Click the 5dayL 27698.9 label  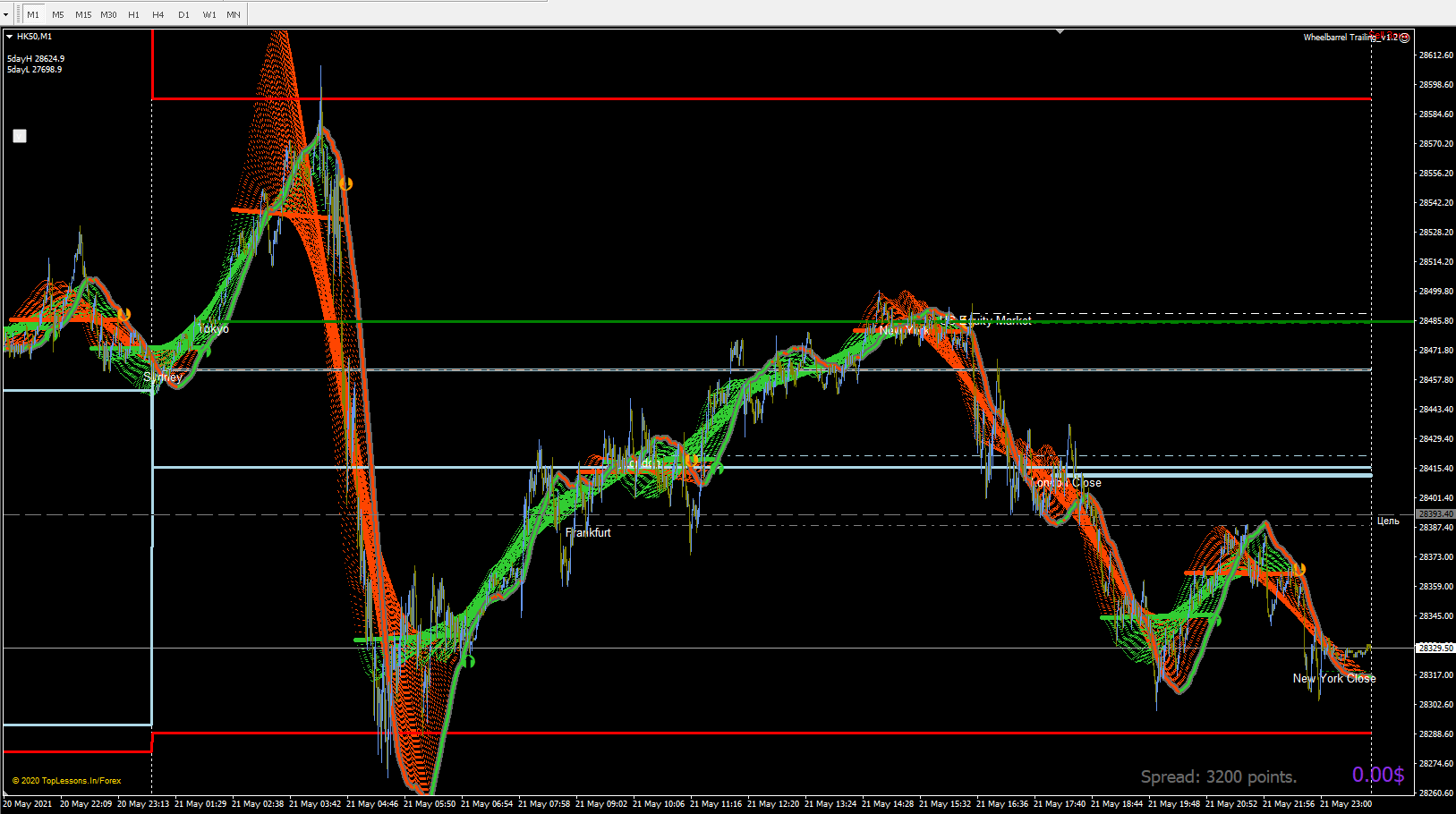coord(35,70)
